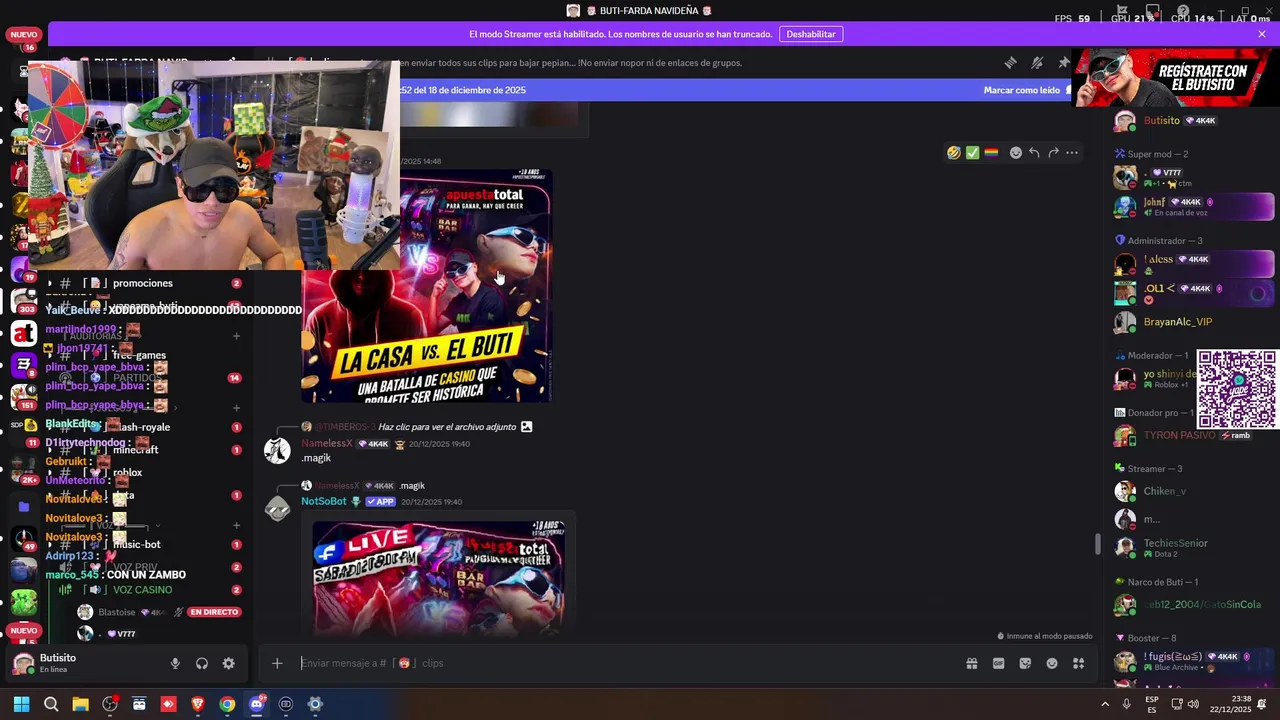1280x720 pixels.
Task: Jump to NUEVO unread indicator at bottom
Action: 23,631
